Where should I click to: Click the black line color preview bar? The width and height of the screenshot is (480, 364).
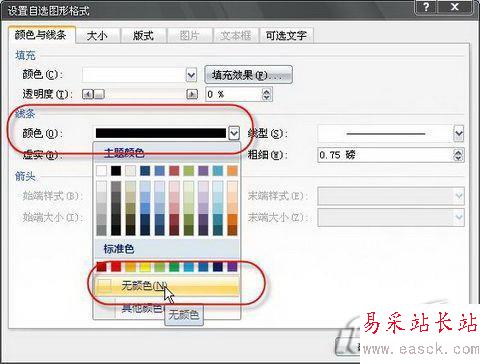pyautogui.click(x=161, y=133)
